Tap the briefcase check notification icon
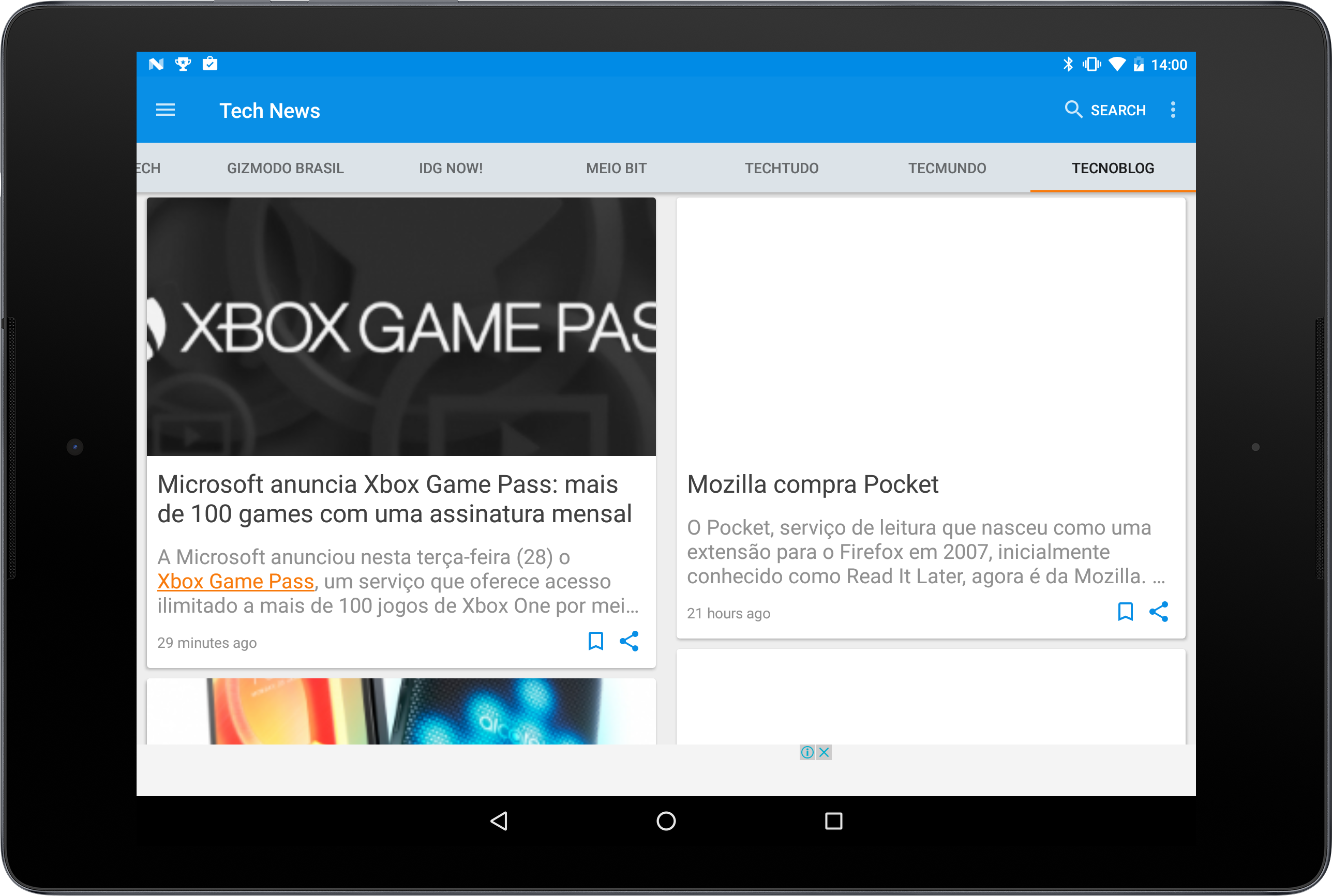Screen dimensions: 1332x896 tap(210, 64)
